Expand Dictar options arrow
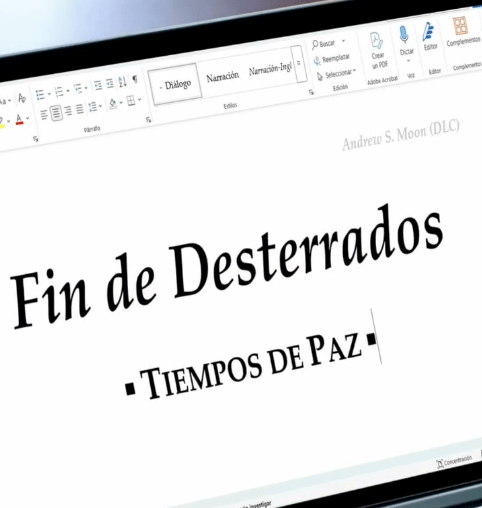 408,60
